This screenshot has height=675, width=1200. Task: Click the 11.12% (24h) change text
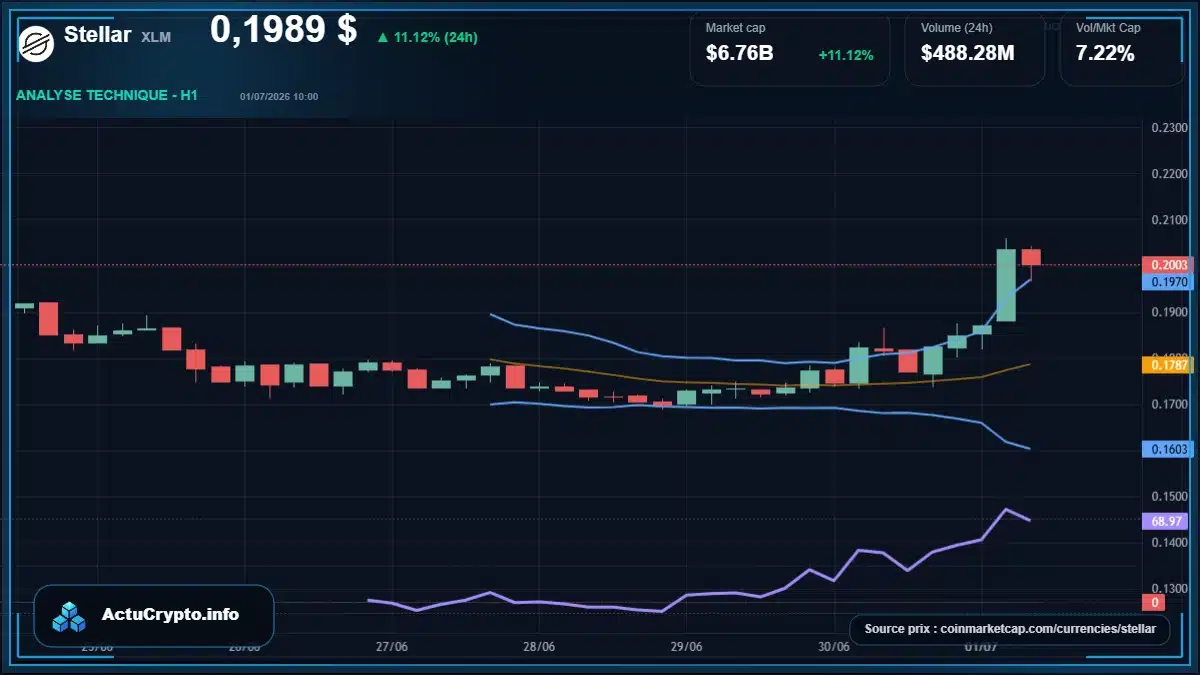[x=435, y=38]
